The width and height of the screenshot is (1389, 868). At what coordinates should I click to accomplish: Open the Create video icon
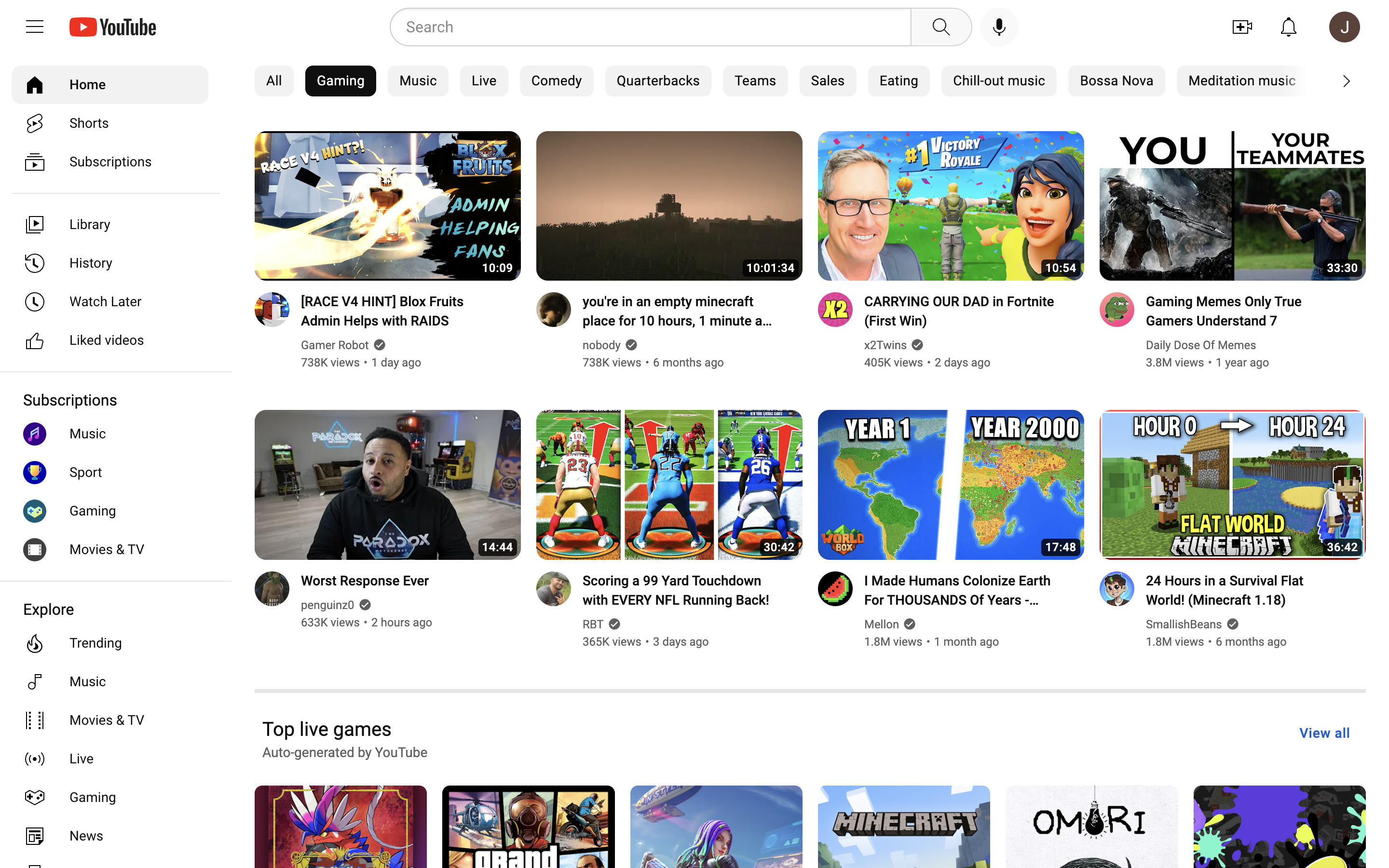point(1242,27)
